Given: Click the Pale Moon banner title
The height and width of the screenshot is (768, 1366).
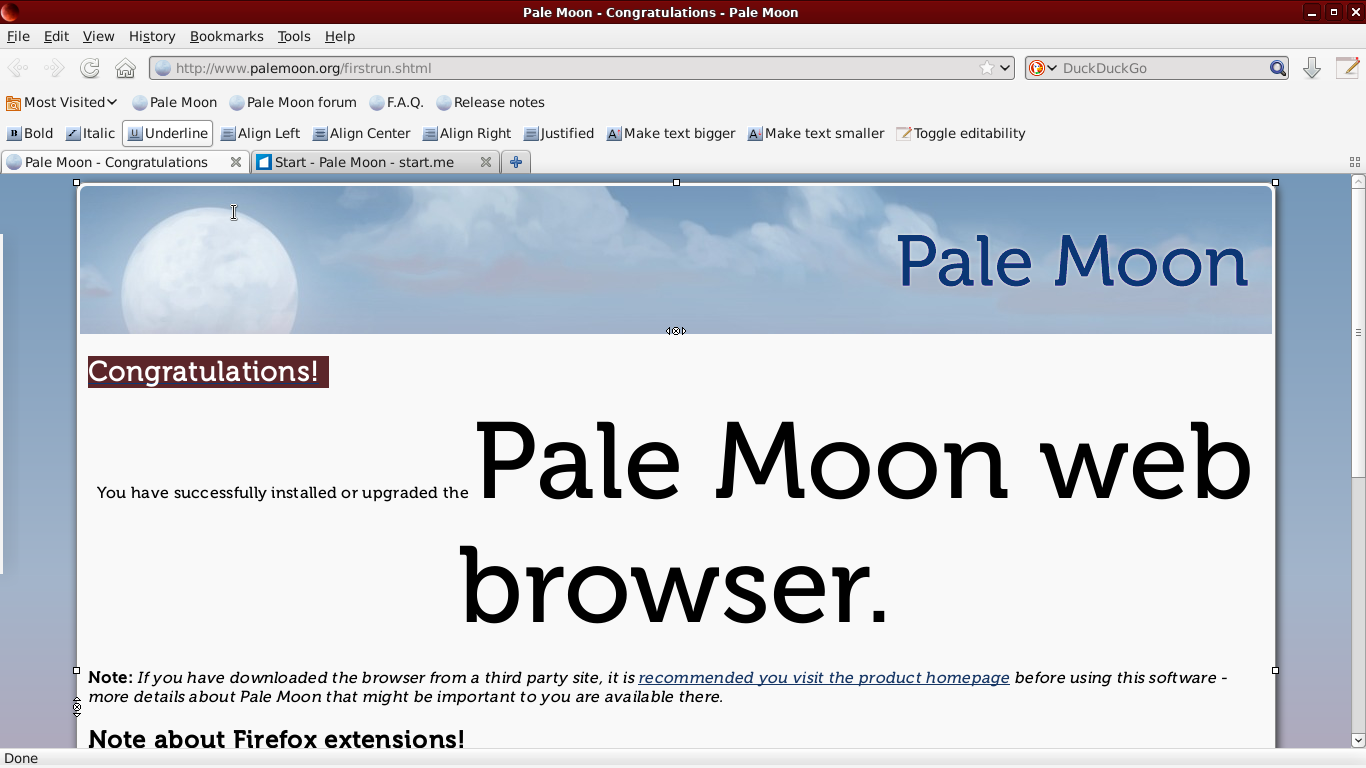Looking at the screenshot, I should click(x=1072, y=262).
